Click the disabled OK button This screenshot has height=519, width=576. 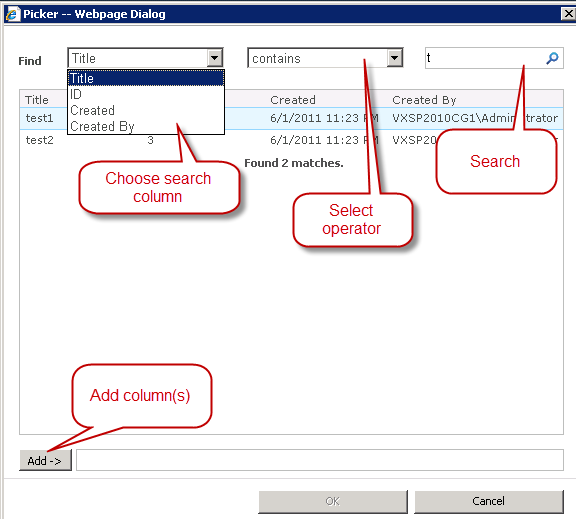(333, 501)
